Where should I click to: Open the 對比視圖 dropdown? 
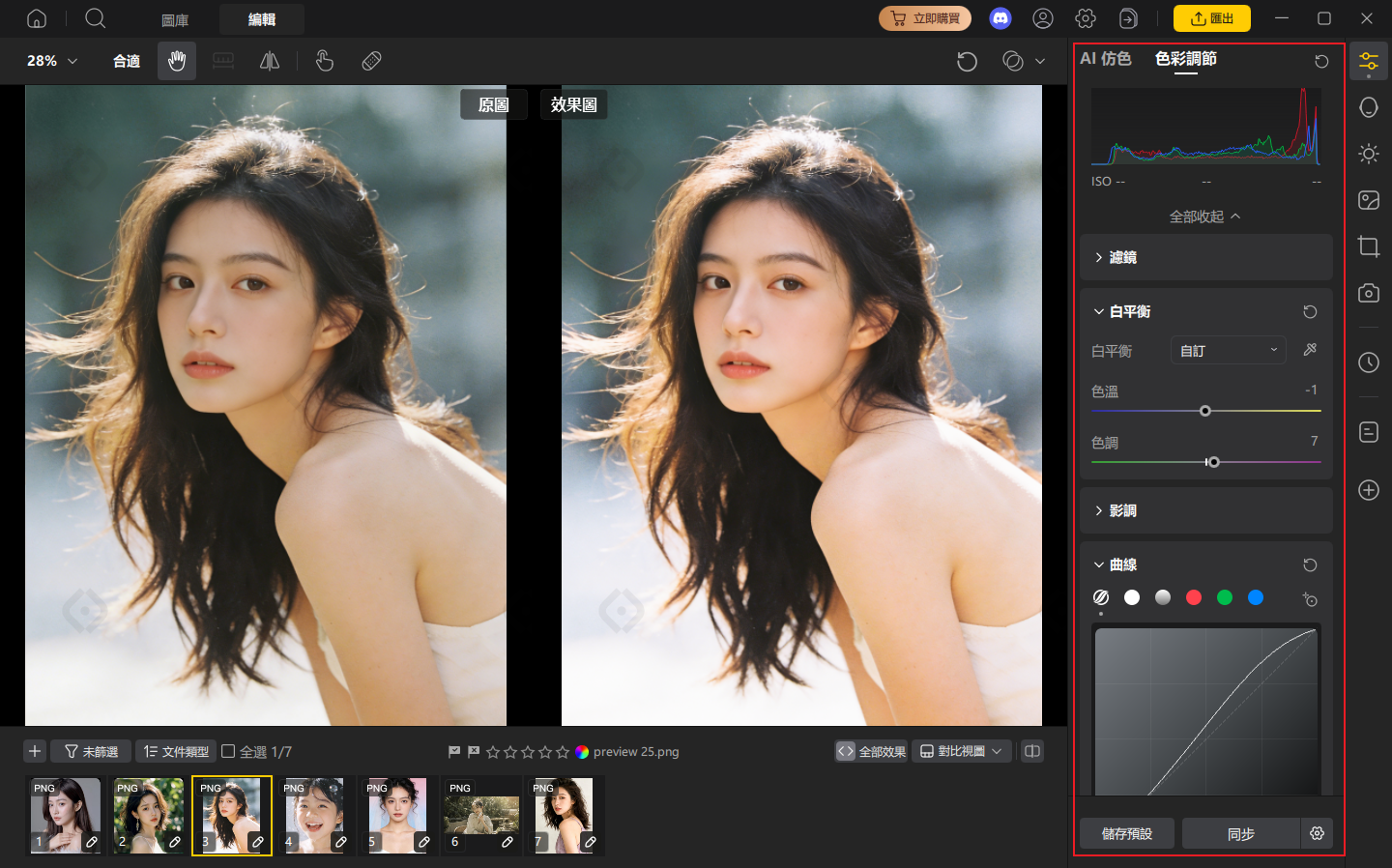click(x=962, y=751)
